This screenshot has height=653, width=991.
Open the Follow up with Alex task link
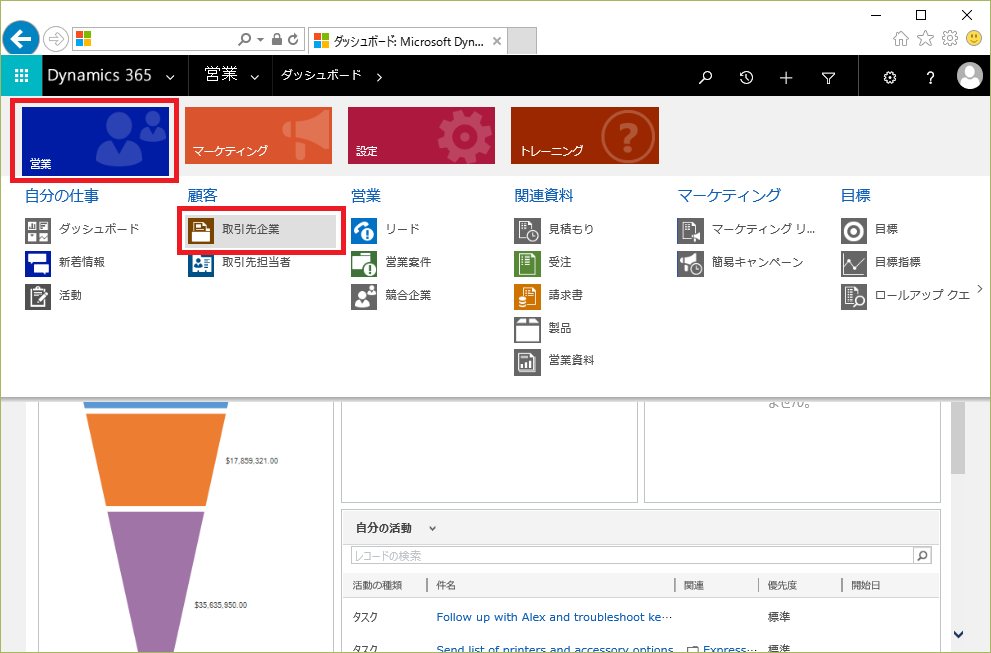(554, 617)
